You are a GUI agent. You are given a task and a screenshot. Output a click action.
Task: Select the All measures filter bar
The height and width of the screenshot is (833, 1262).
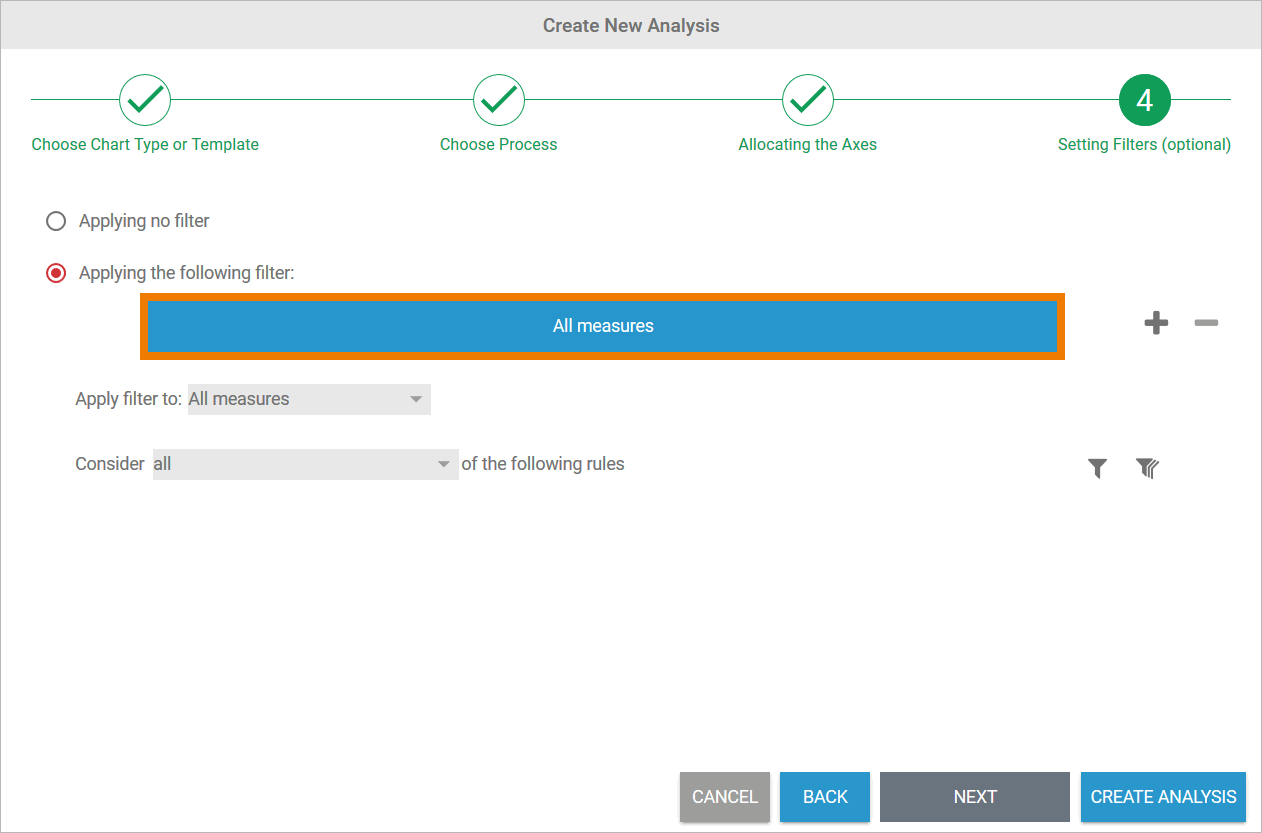[603, 326]
